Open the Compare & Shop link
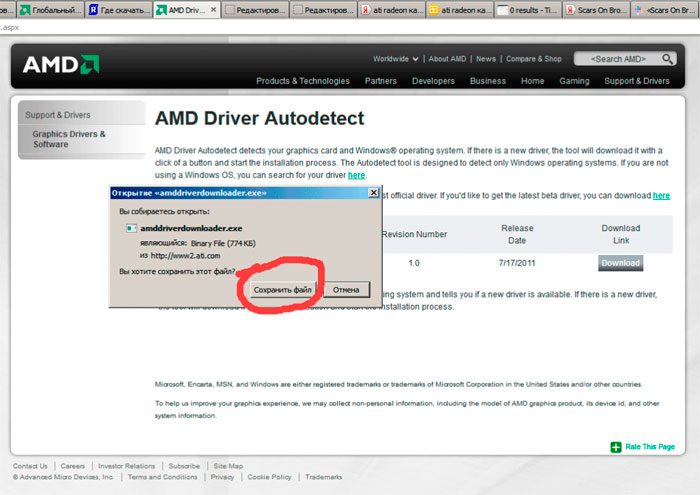 533,59
